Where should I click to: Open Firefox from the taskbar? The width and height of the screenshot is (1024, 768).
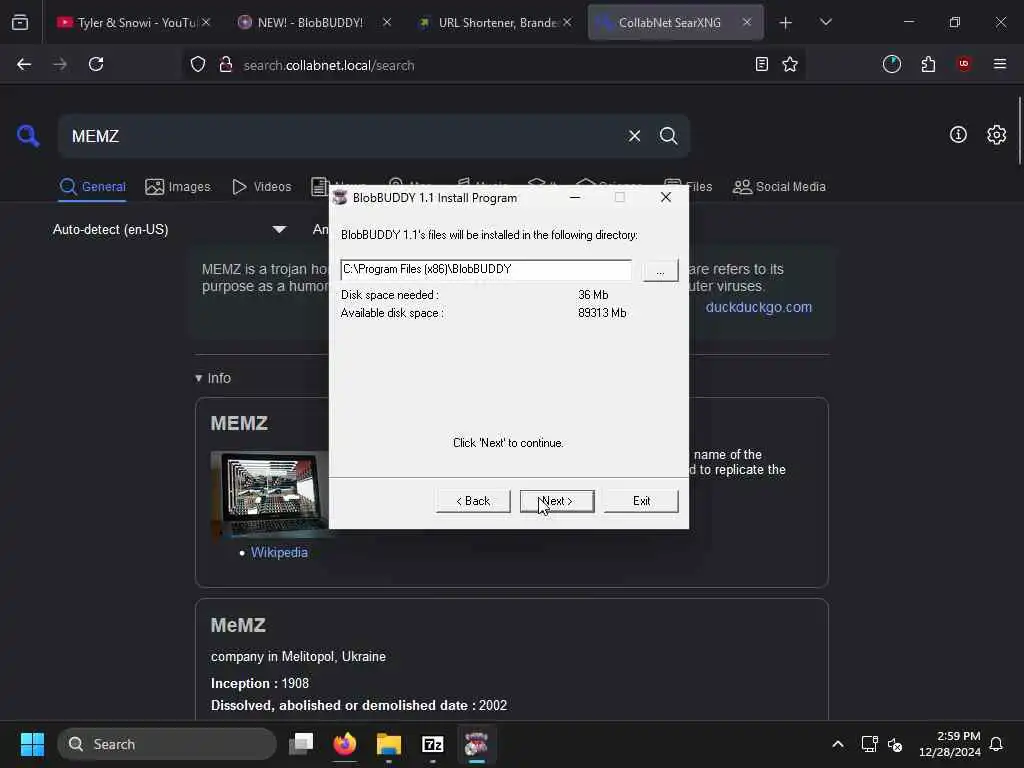[345, 744]
